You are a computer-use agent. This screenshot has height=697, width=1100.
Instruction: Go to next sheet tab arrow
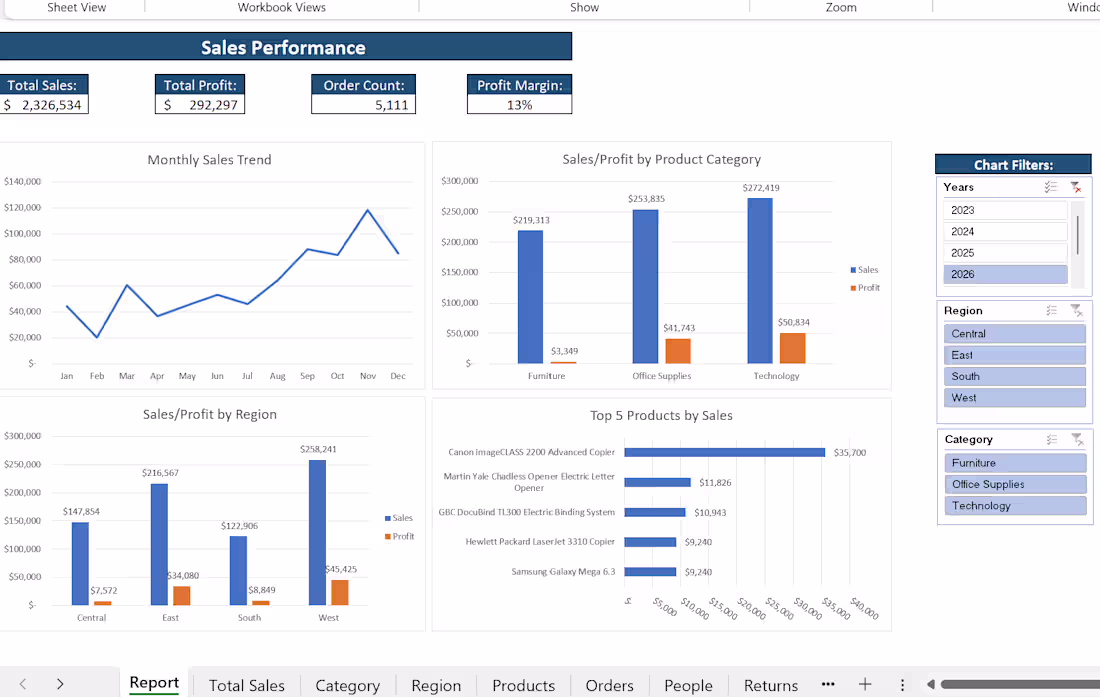[60, 684]
